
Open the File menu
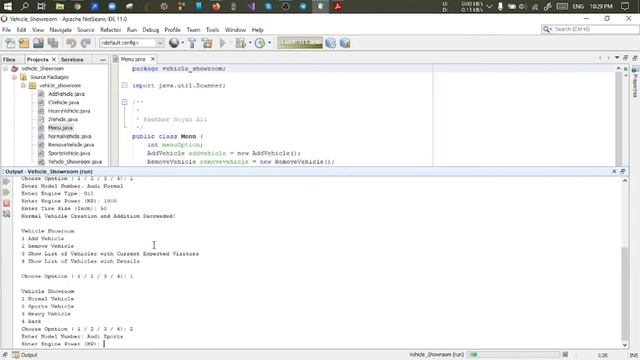[x=7, y=30]
